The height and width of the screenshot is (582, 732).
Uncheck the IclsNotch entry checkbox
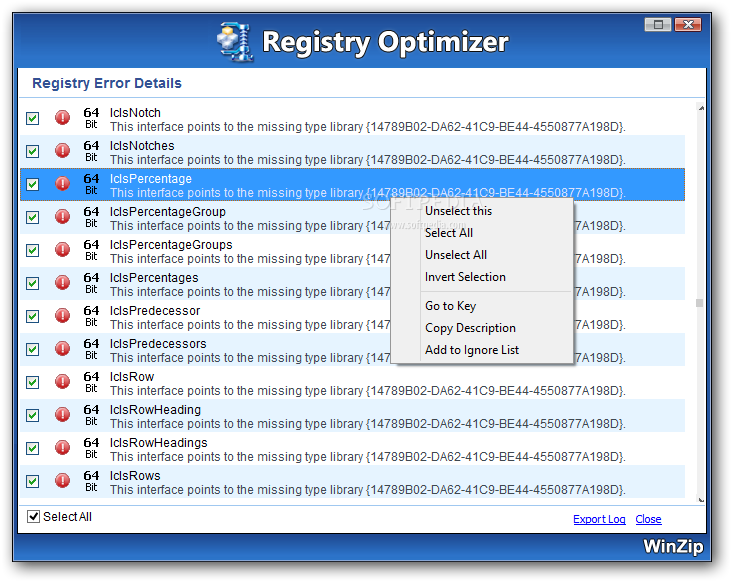point(33,119)
